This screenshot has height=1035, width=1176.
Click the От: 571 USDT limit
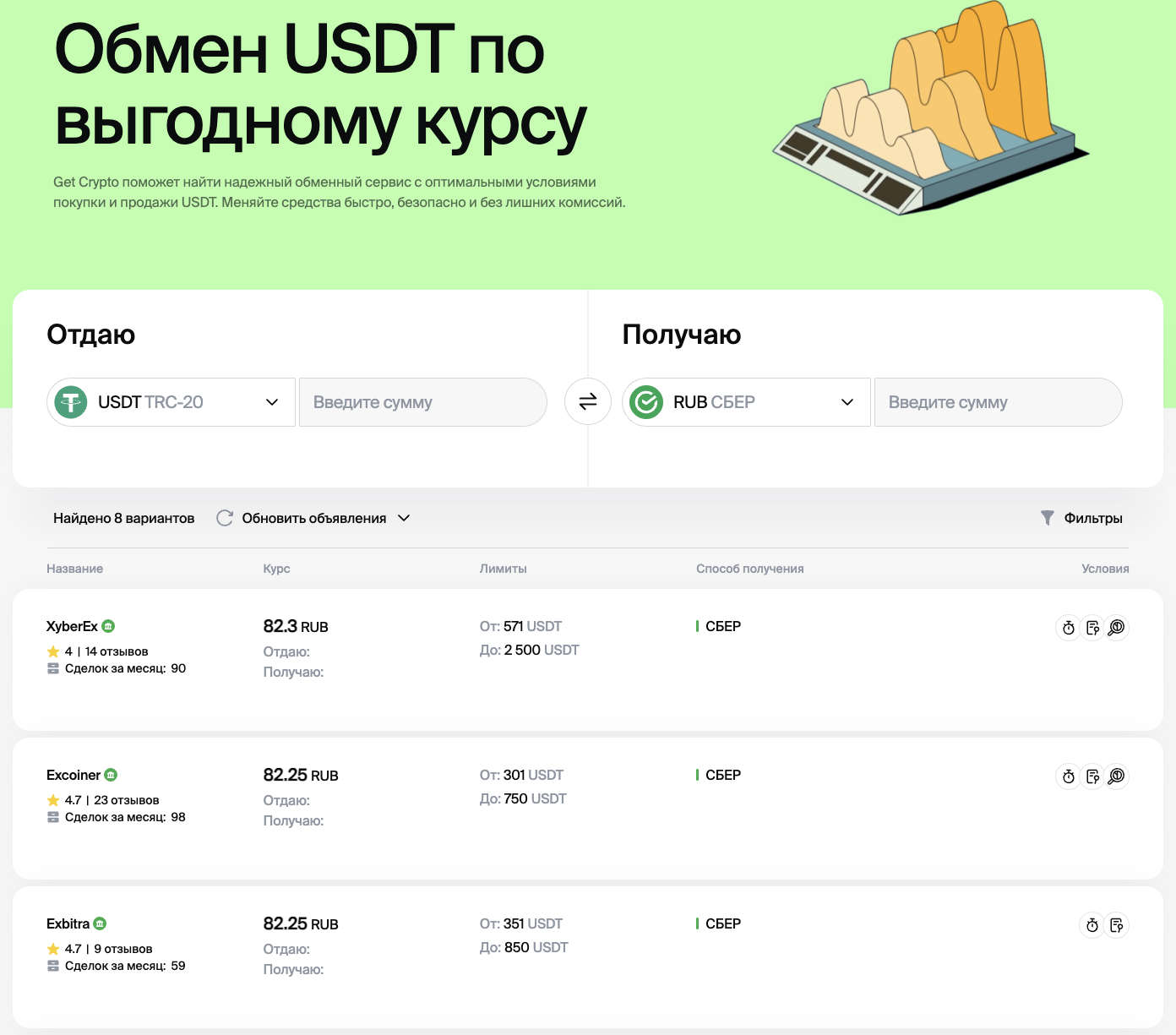[x=520, y=626]
